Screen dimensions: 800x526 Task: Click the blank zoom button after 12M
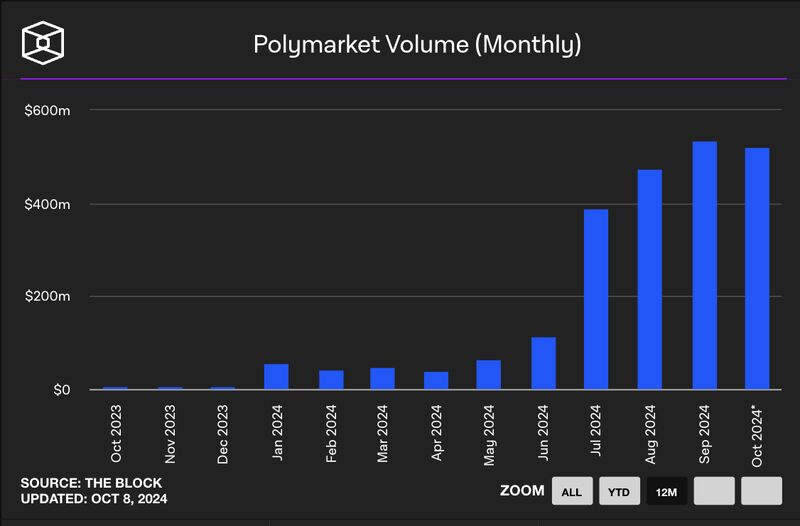(x=714, y=491)
